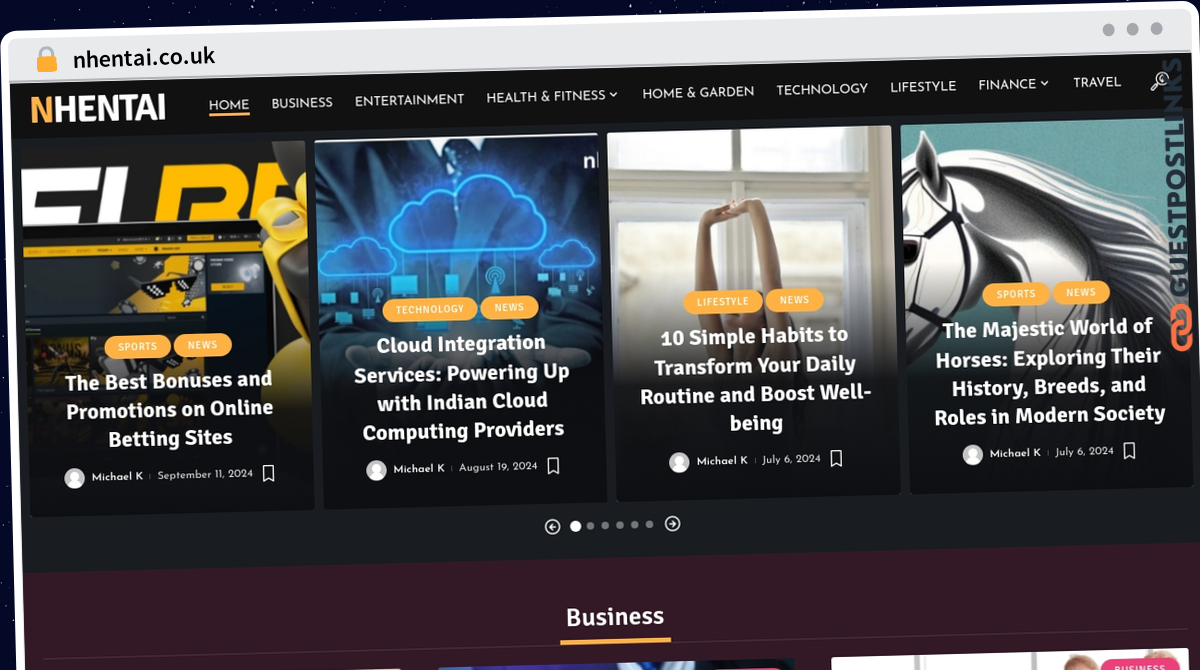
Task: Open the Home menu item
Action: point(229,105)
